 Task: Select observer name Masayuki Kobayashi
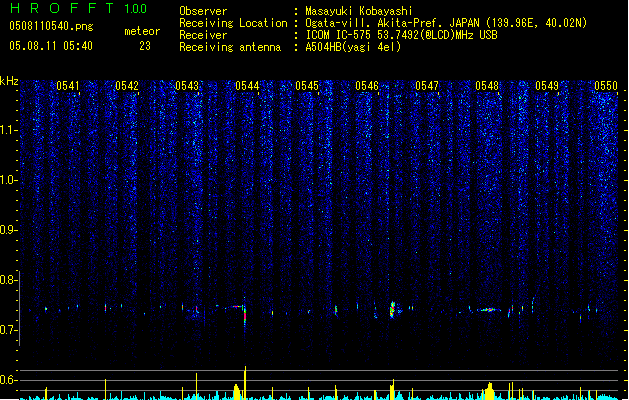pyautogui.click(x=359, y=11)
